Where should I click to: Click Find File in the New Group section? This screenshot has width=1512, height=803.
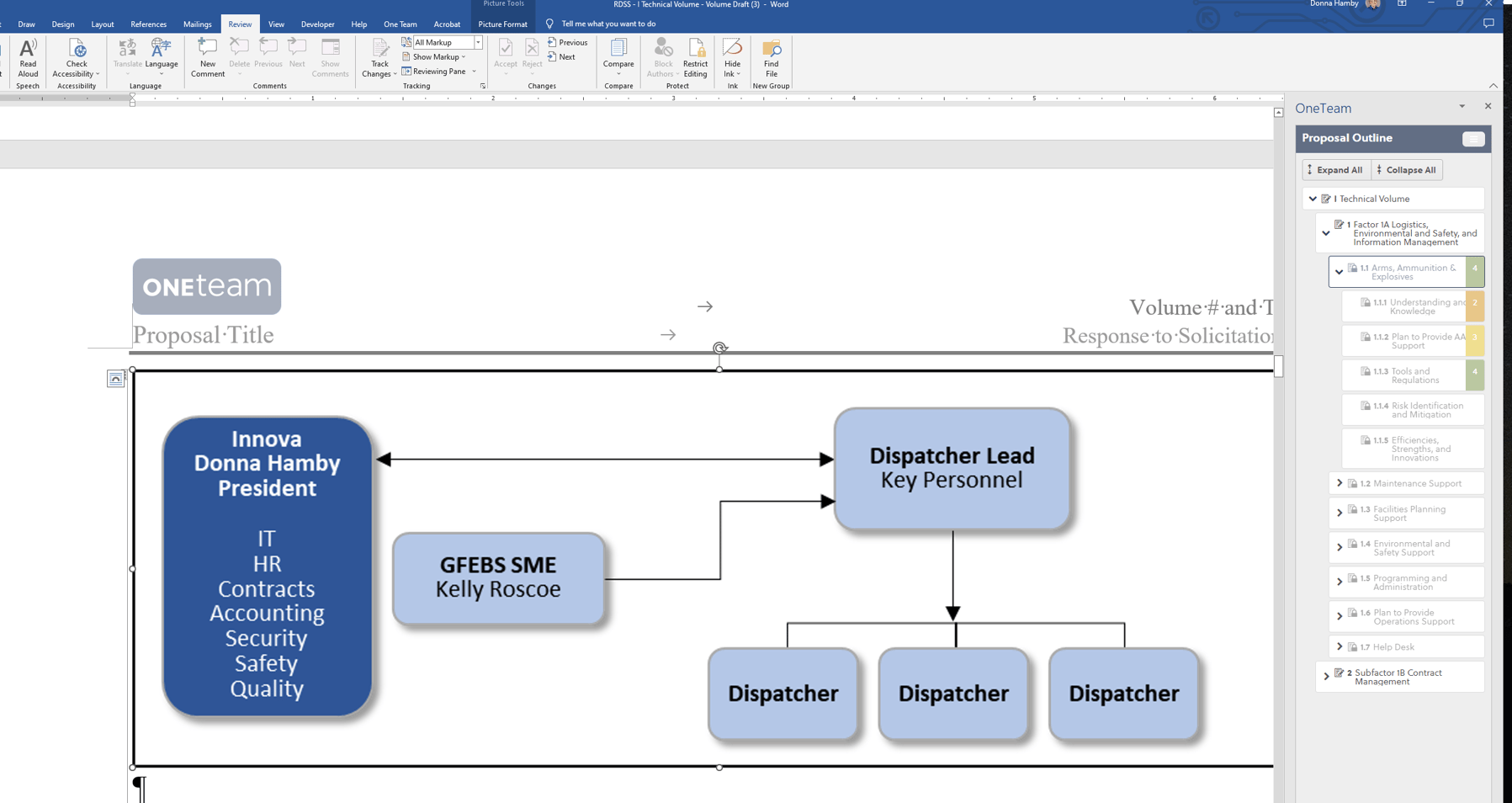tap(771, 59)
